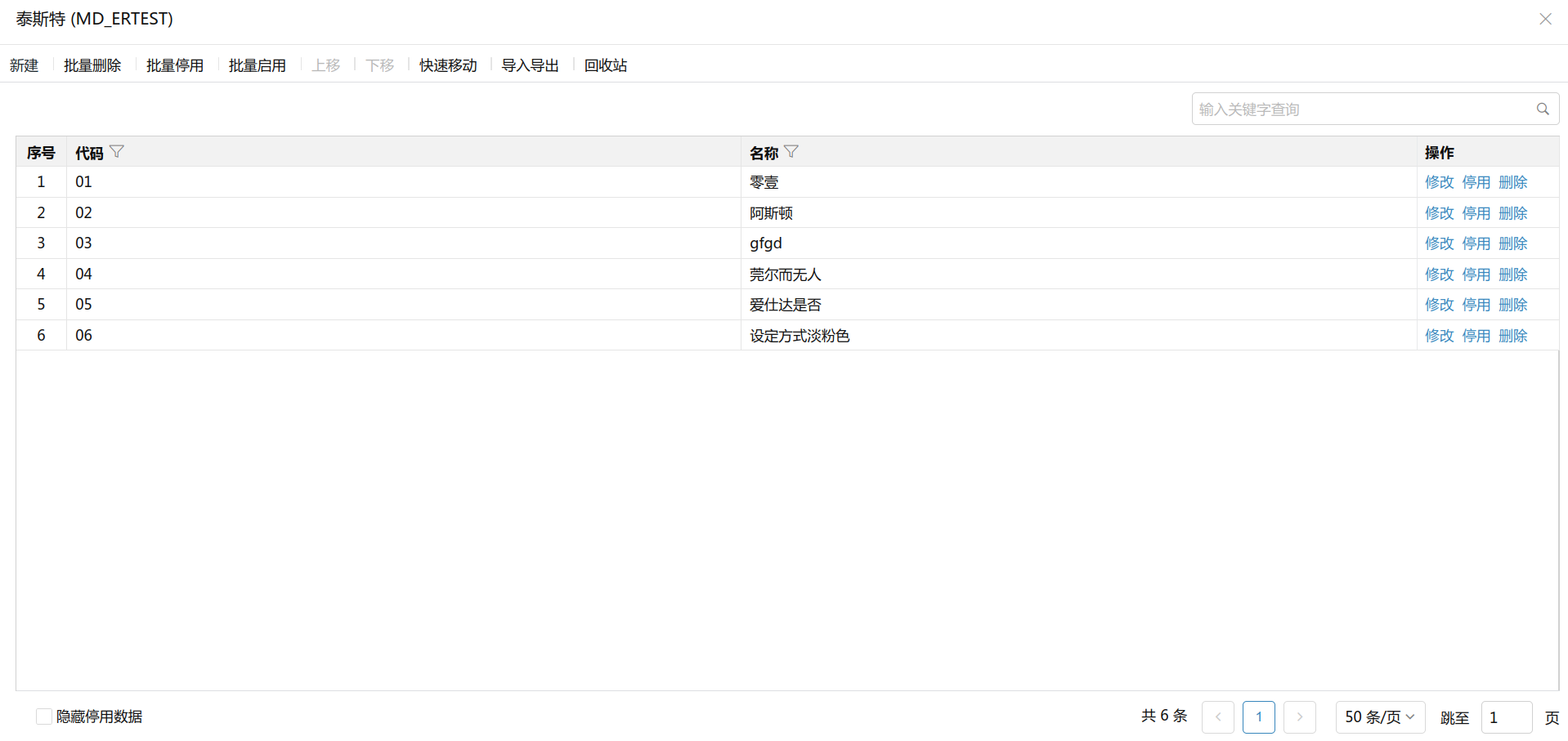Select 批量删除 toolbar action
This screenshot has height=741, width=1568.
(92, 65)
